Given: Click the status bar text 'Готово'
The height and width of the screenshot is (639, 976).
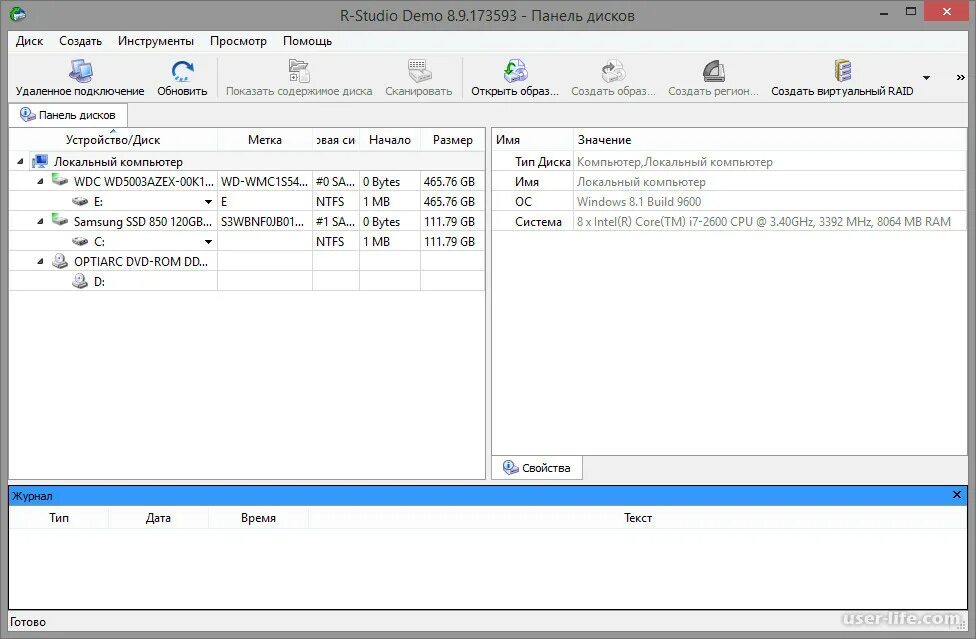Looking at the screenshot, I should tap(28, 622).
